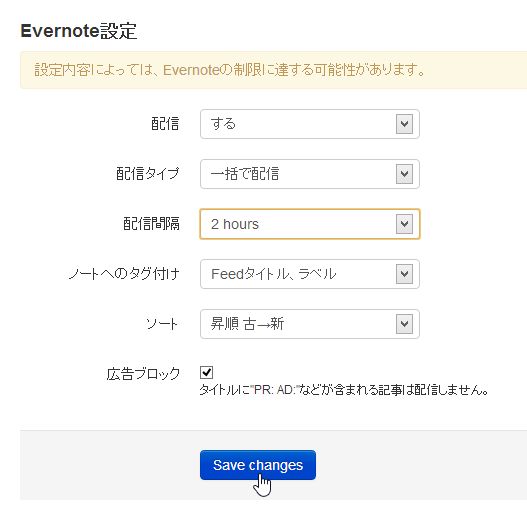Viewport: 527px width, 510px height.
Task: Open the 配信間隔 select showing 2 hours
Action: pyautogui.click(x=310, y=224)
